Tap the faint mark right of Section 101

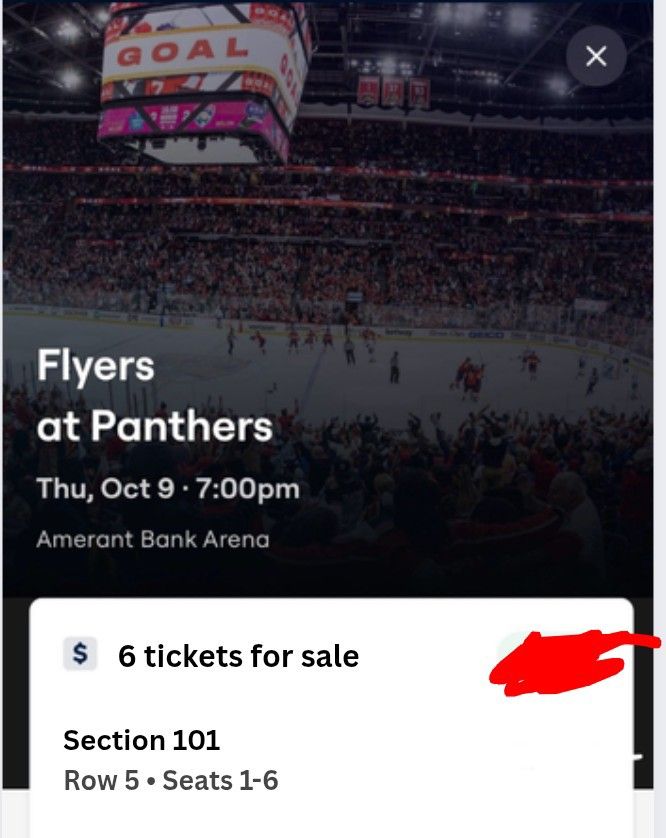click(634, 757)
